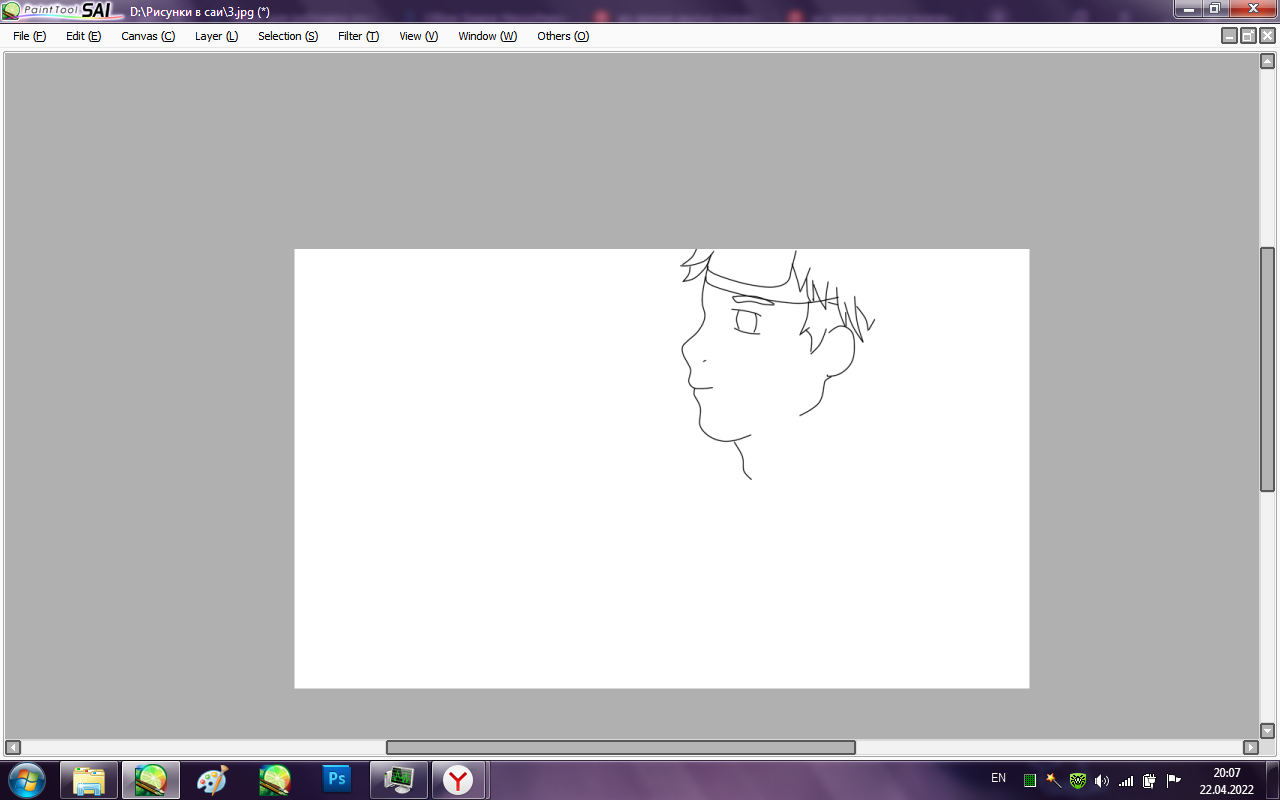Open Yandex Browser from the taskbar

[458, 779]
